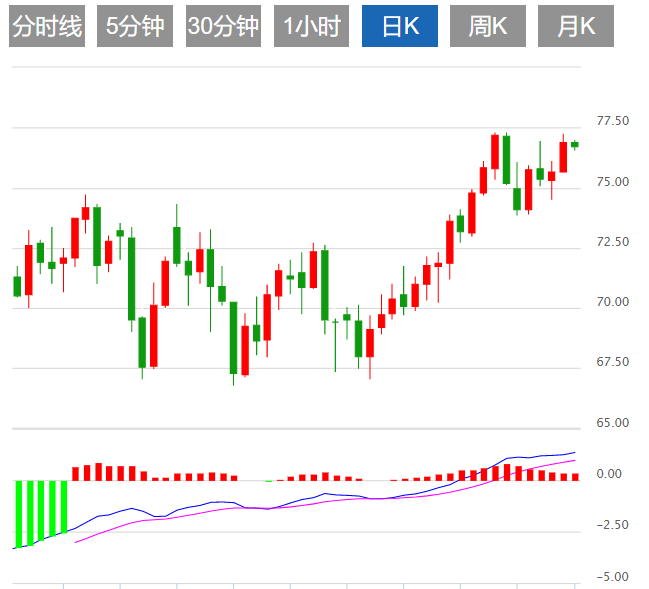
Task: Click the rightmost red MACD histogram bar
Action: tap(575, 476)
